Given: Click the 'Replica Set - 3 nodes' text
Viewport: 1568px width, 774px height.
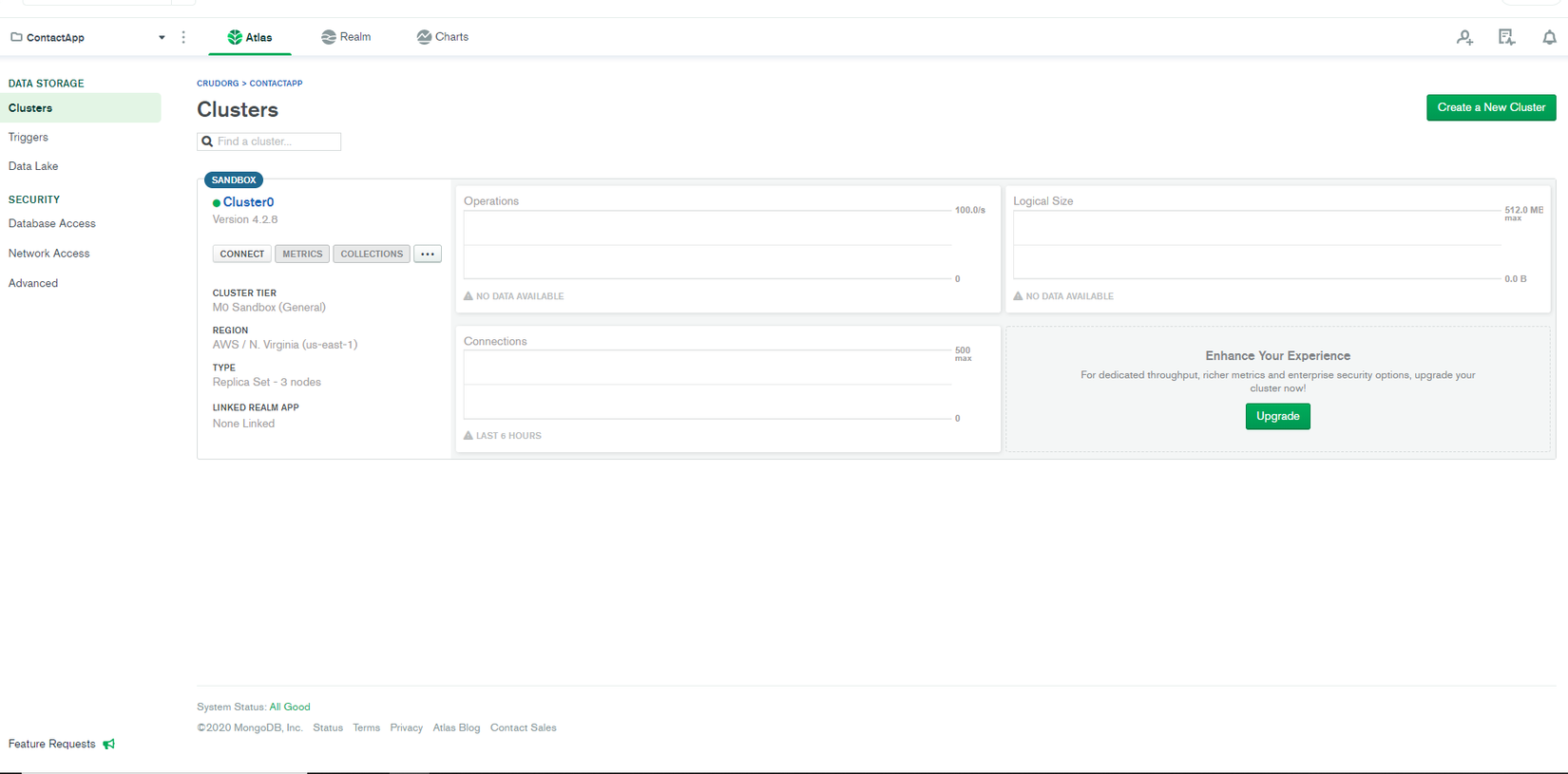Looking at the screenshot, I should (x=267, y=382).
